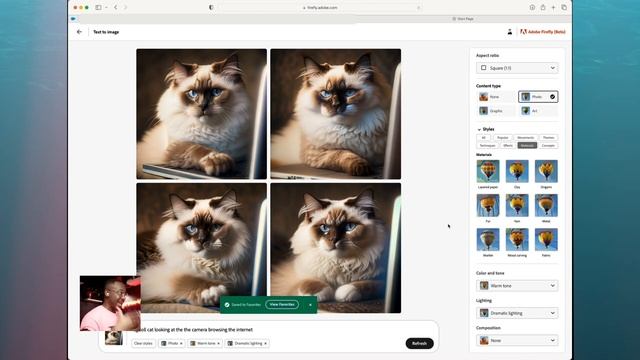Choose Art content type

pyautogui.click(x=538, y=111)
